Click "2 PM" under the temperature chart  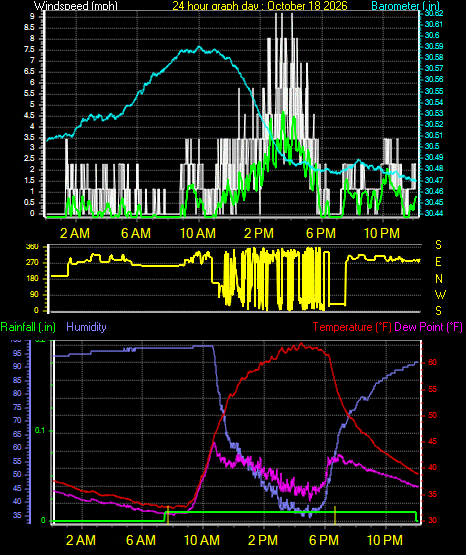point(263,540)
